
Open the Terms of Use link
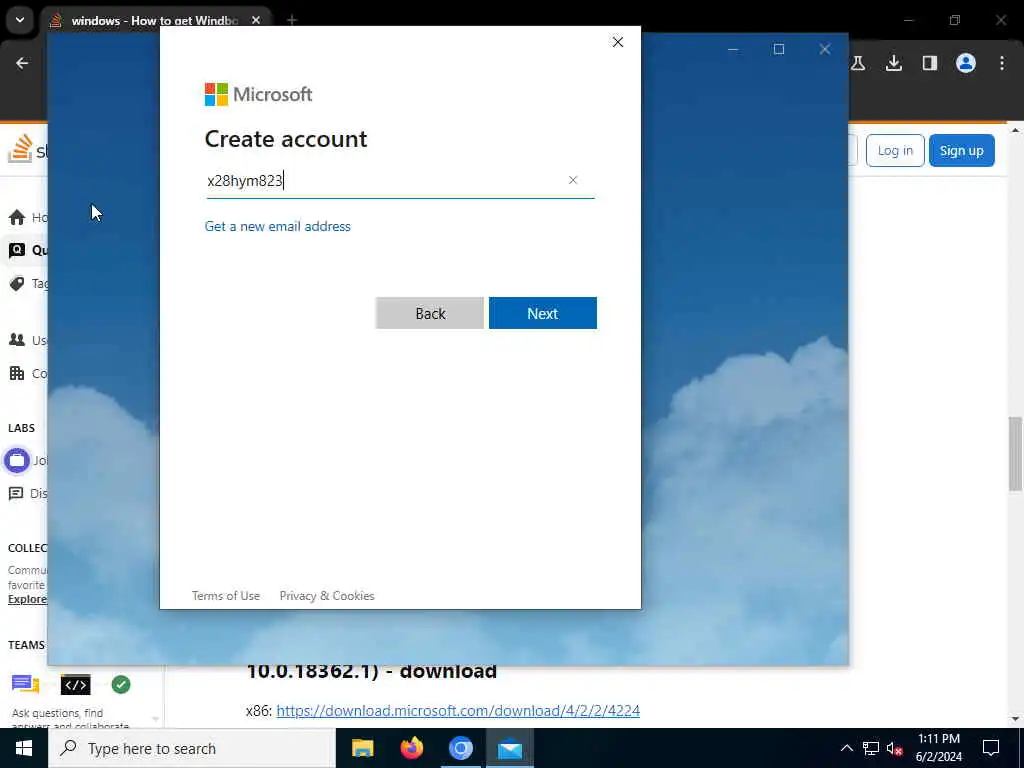coord(226,596)
